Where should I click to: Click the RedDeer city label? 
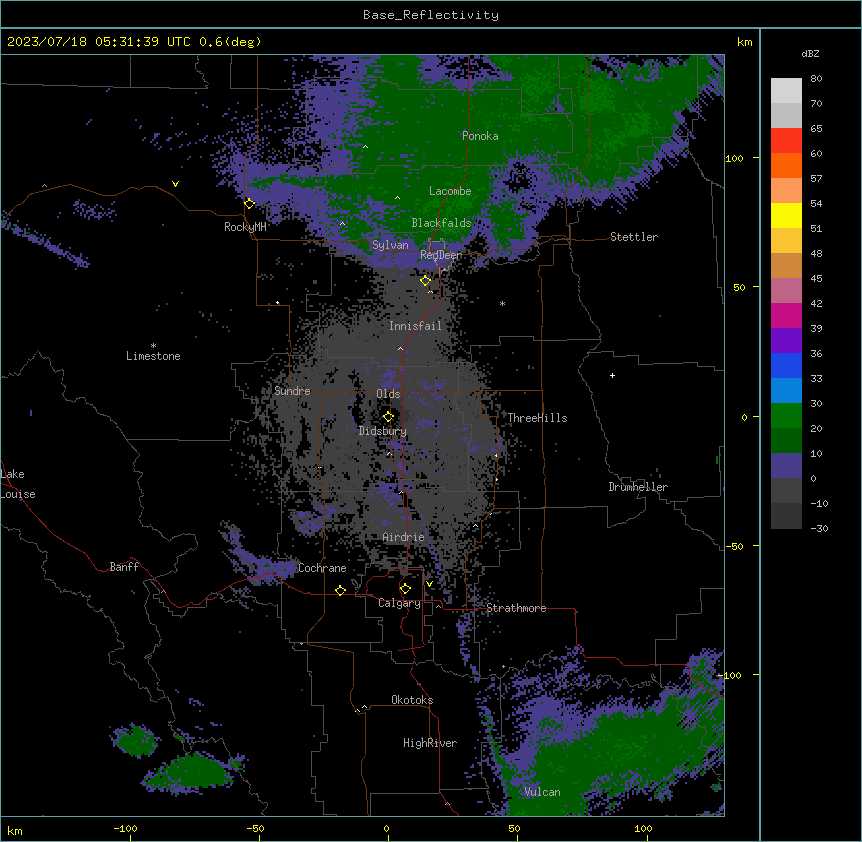point(441,255)
